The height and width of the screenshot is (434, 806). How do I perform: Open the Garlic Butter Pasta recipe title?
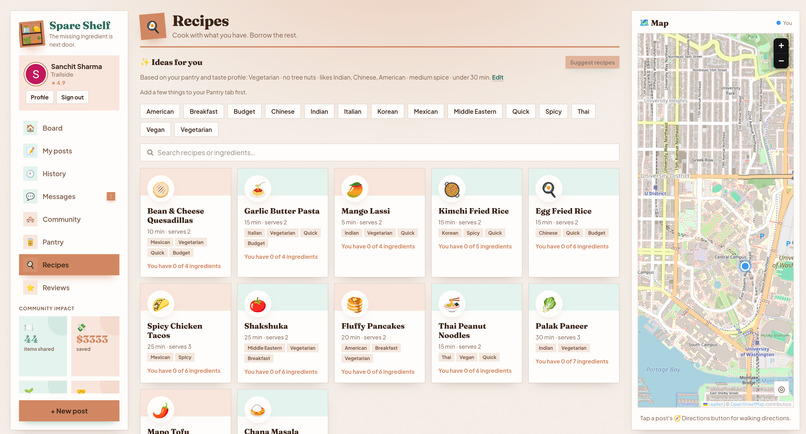[x=282, y=211]
